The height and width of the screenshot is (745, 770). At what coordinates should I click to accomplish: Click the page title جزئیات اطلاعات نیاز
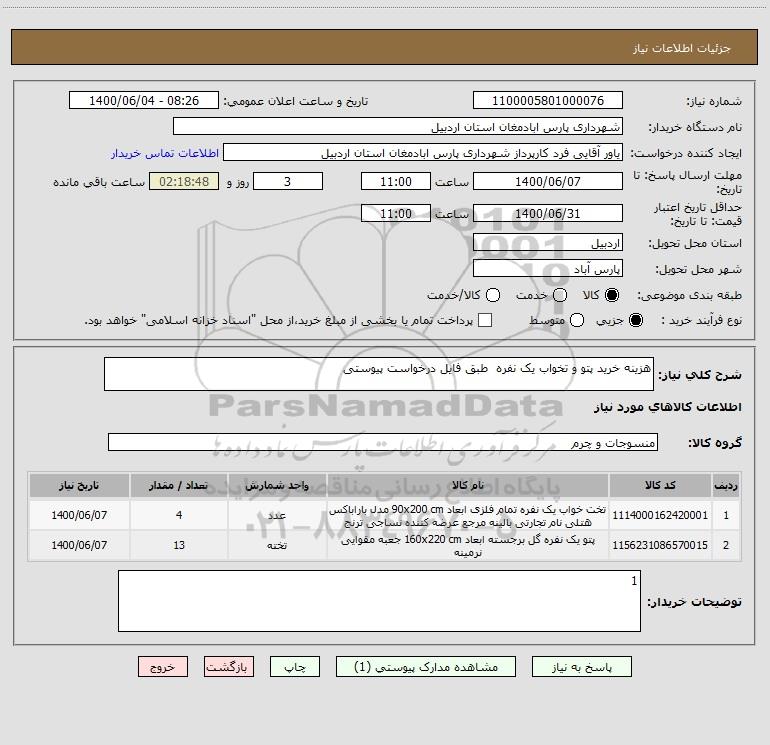click(x=682, y=48)
